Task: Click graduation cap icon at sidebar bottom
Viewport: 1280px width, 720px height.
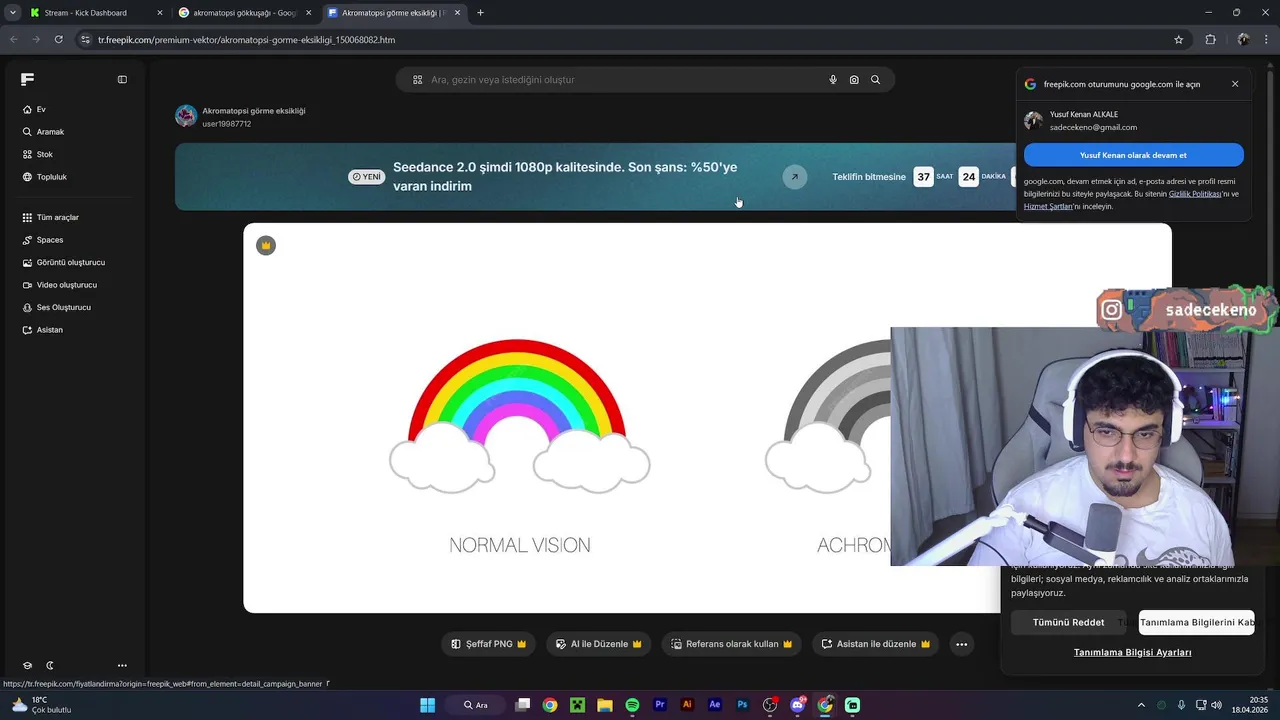Action: click(x=28, y=665)
